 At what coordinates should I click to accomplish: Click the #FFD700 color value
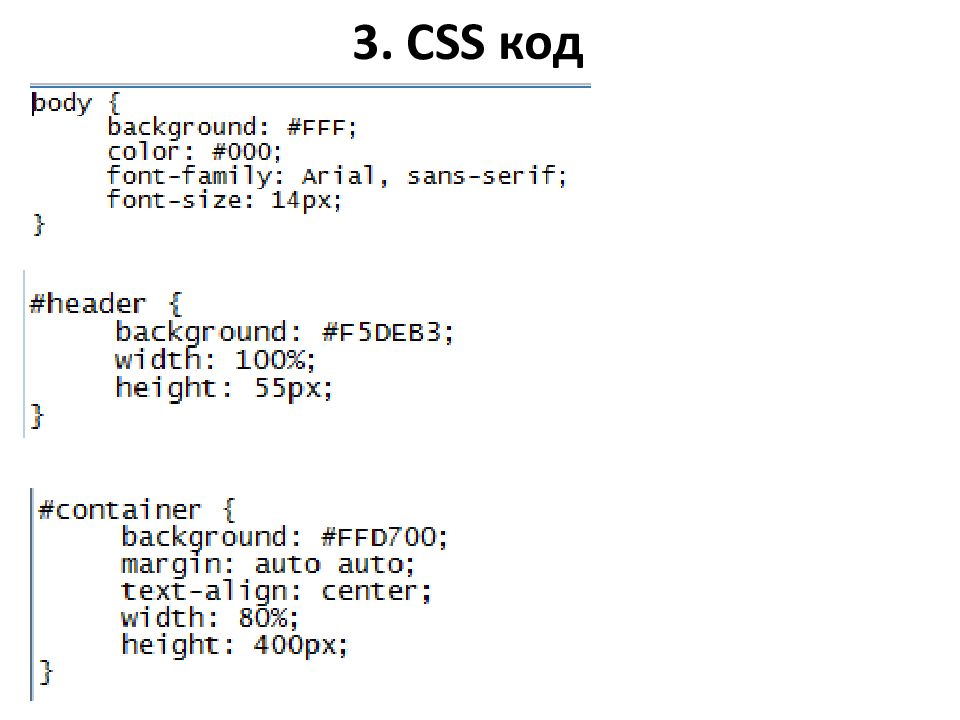click(384, 538)
